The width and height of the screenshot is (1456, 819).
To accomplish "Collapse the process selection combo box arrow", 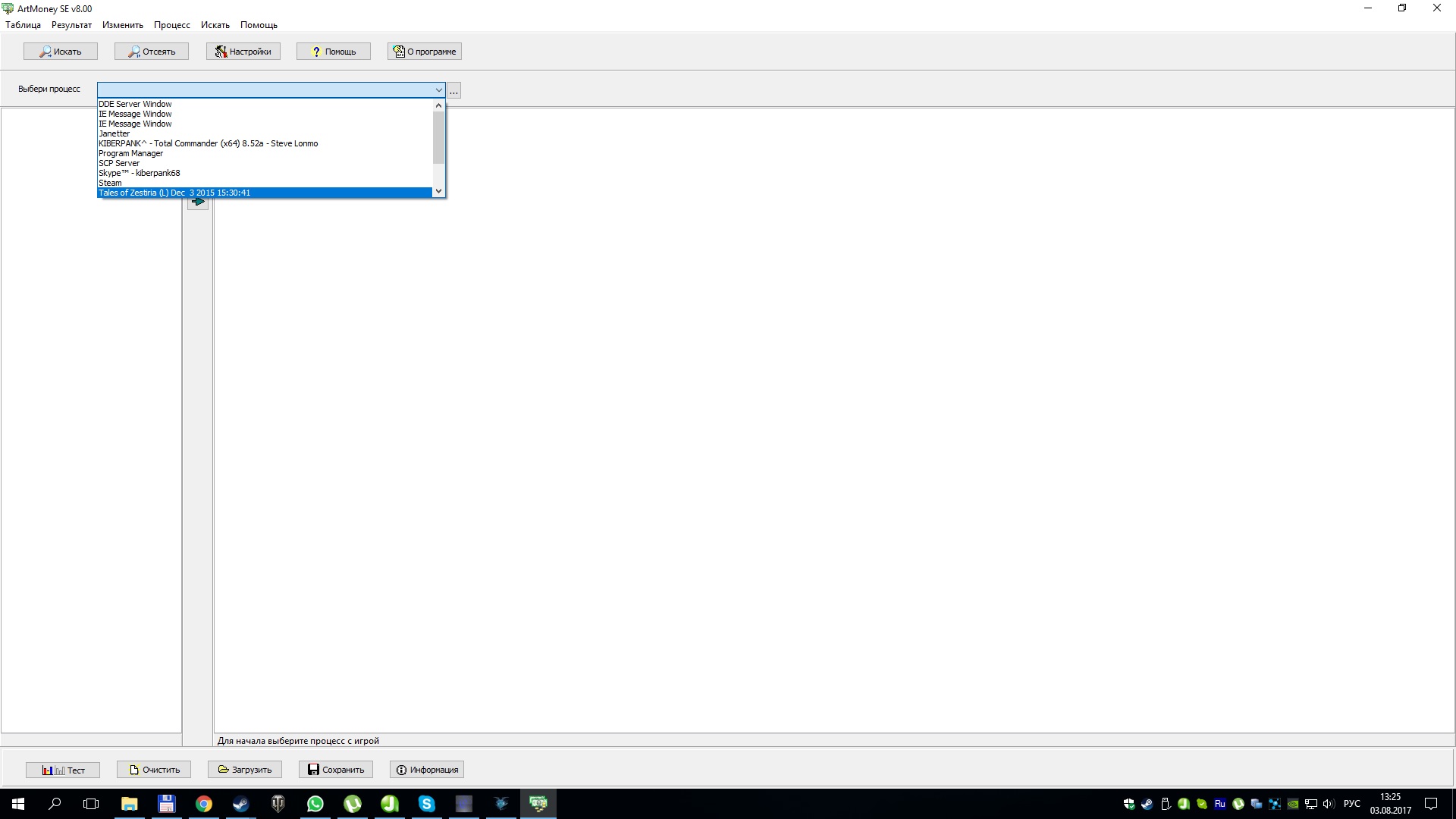I will [438, 90].
